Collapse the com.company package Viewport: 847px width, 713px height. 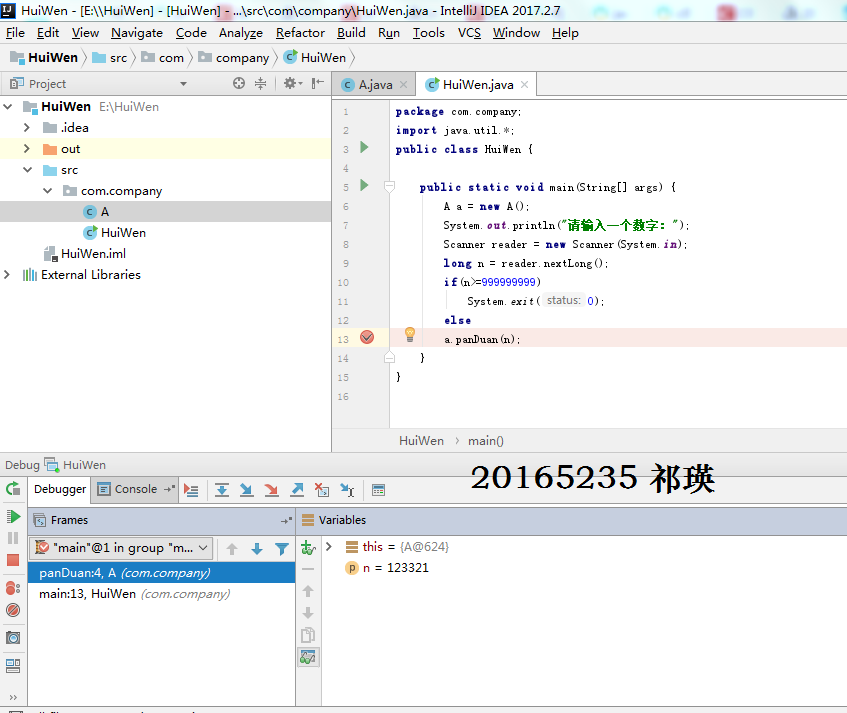coord(48,191)
